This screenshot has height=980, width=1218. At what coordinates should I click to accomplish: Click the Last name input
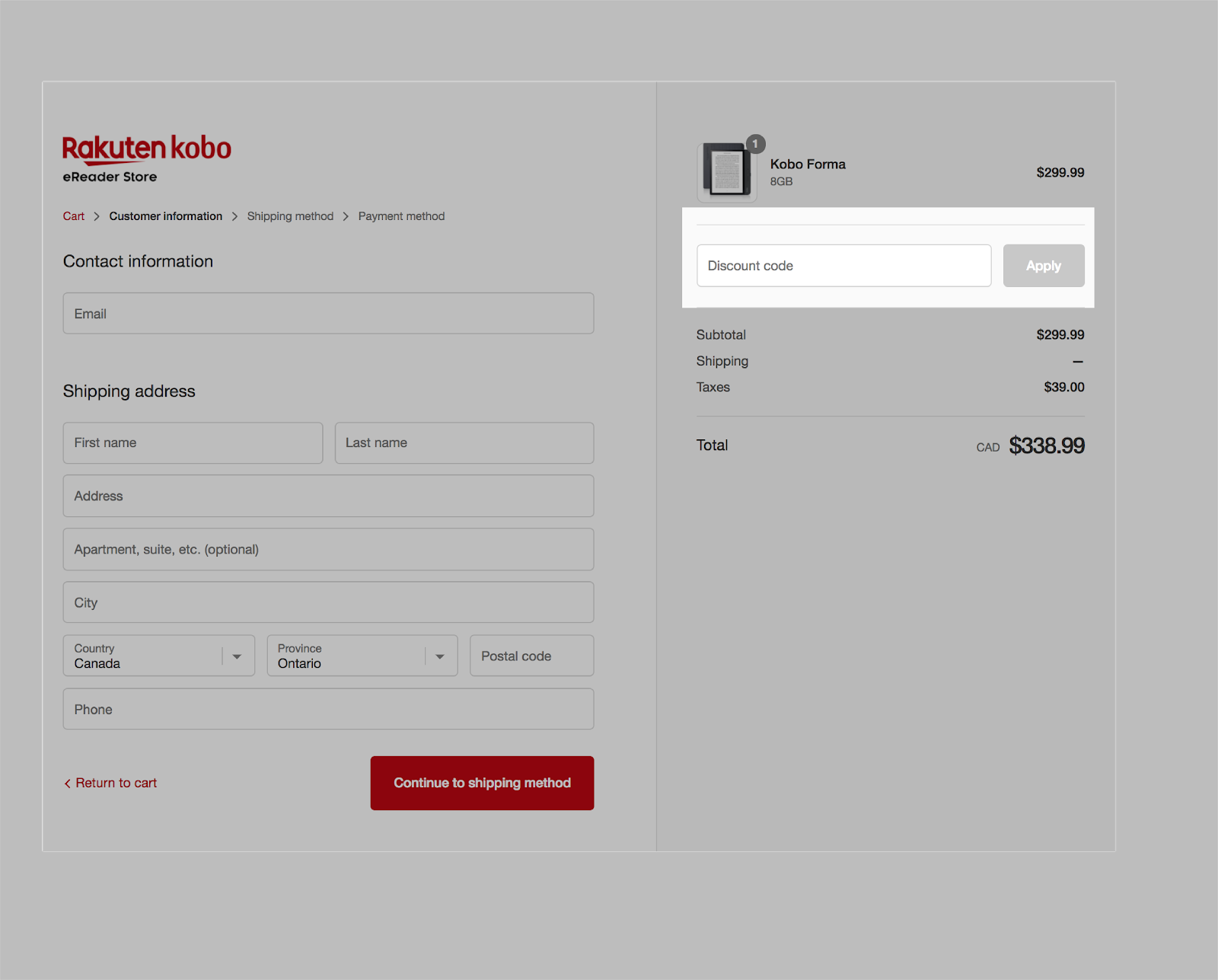(464, 443)
